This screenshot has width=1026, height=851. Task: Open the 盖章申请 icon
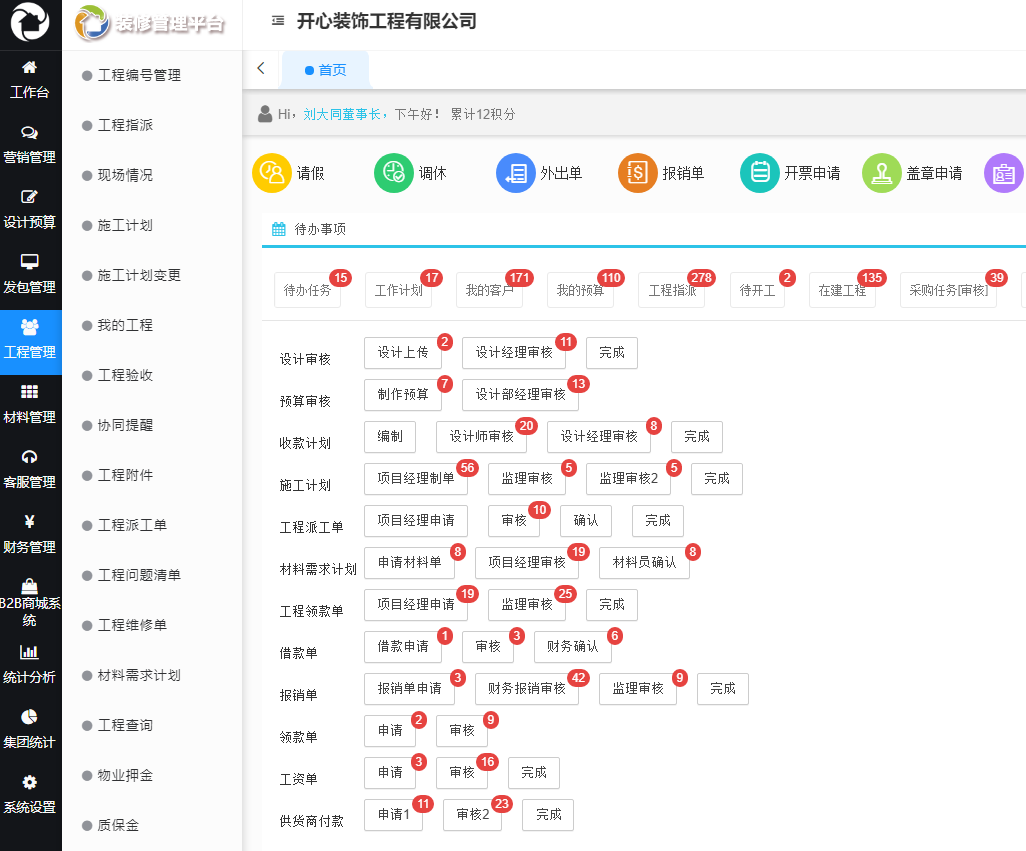coord(881,172)
